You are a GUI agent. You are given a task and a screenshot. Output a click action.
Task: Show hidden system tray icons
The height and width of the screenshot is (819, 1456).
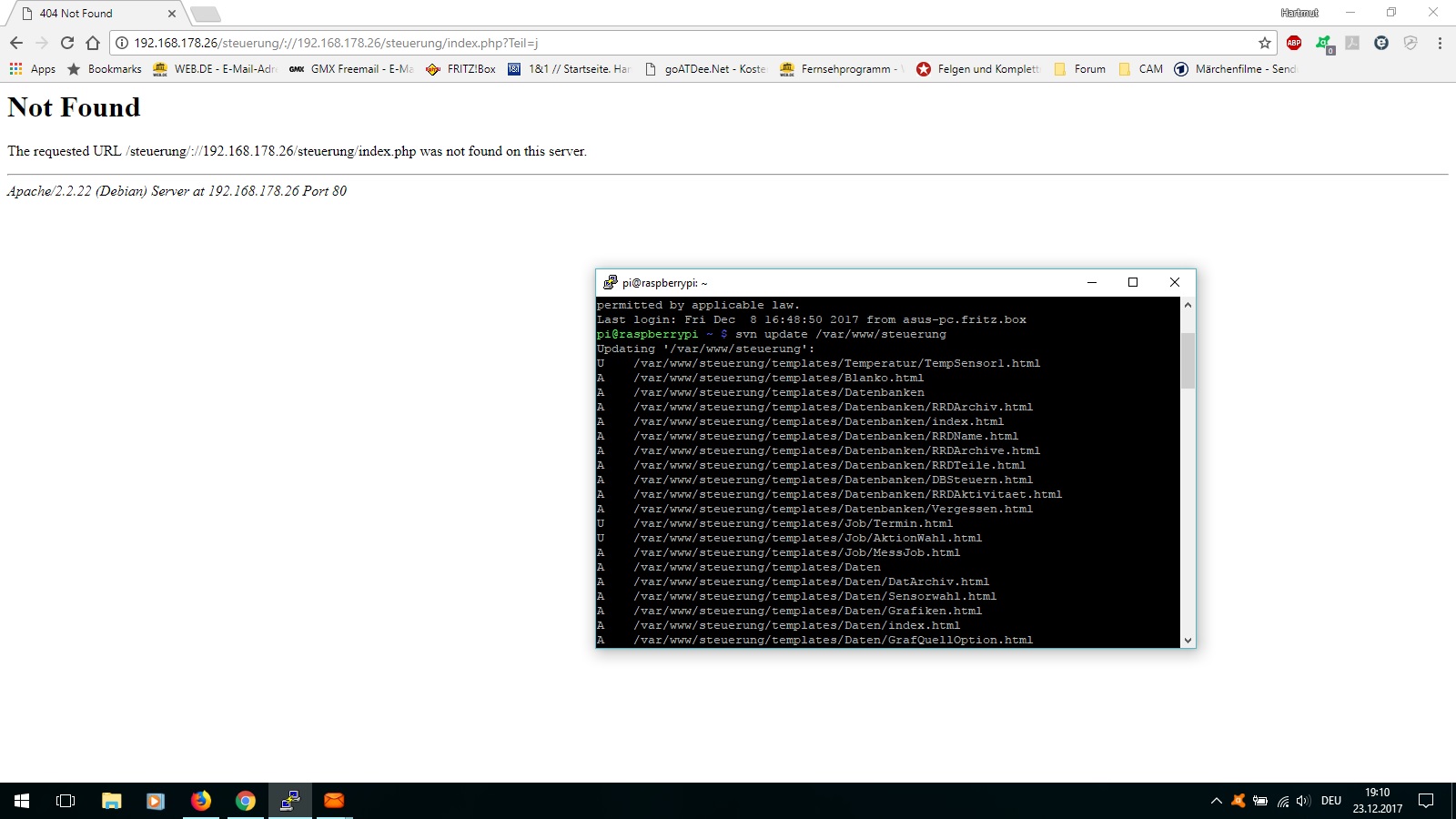(1216, 801)
